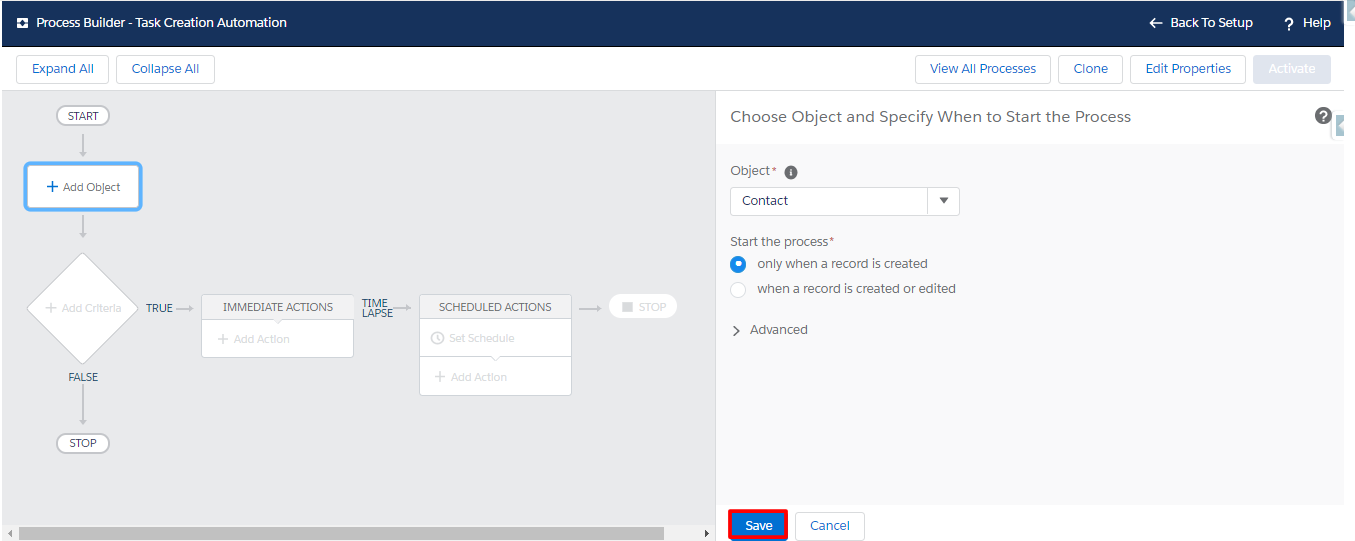Image resolution: width=1355 pixels, height=541 pixels.
Task: Click the Clone button
Action: (1090, 69)
